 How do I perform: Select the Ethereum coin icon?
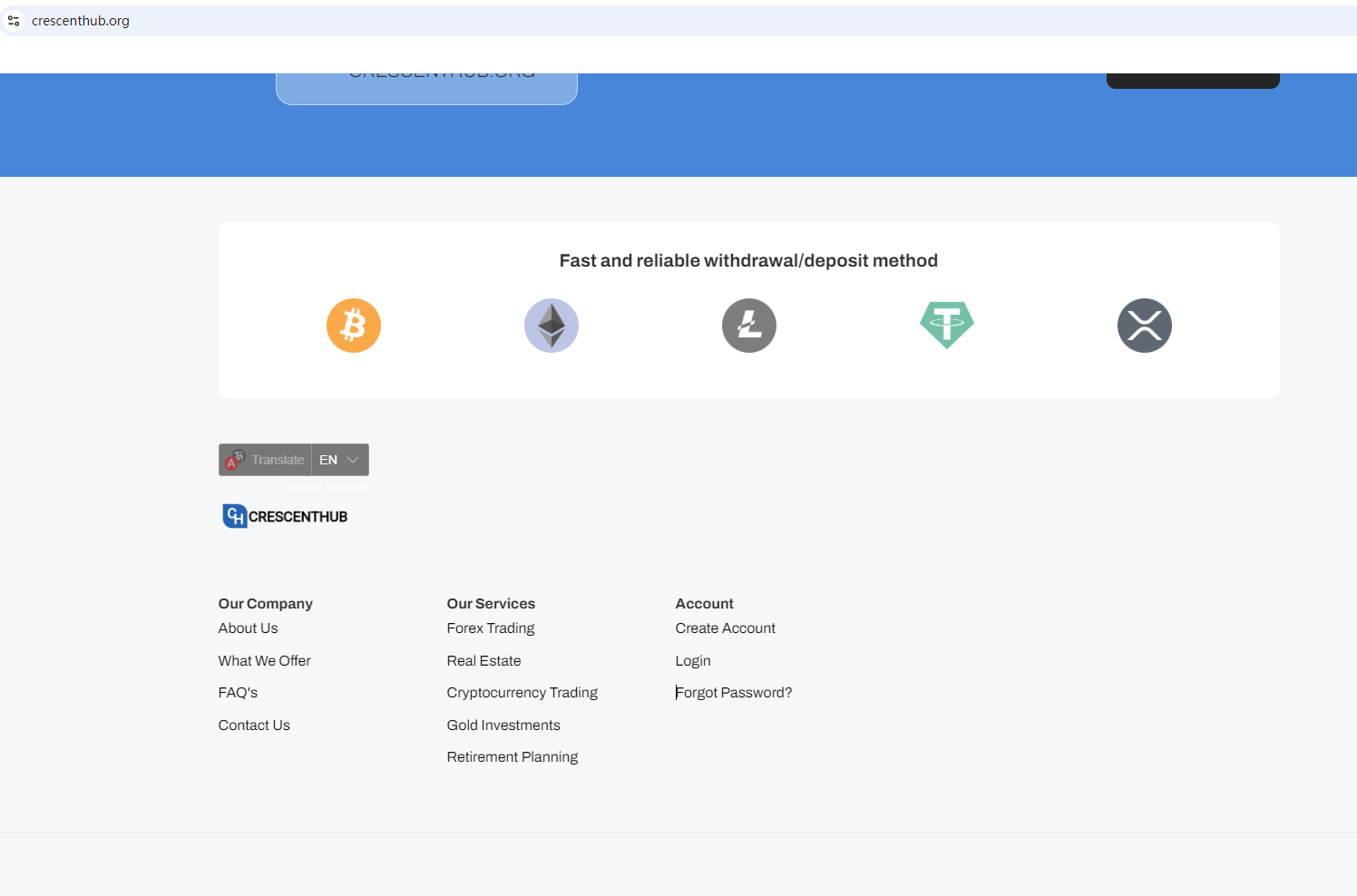pyautogui.click(x=552, y=326)
